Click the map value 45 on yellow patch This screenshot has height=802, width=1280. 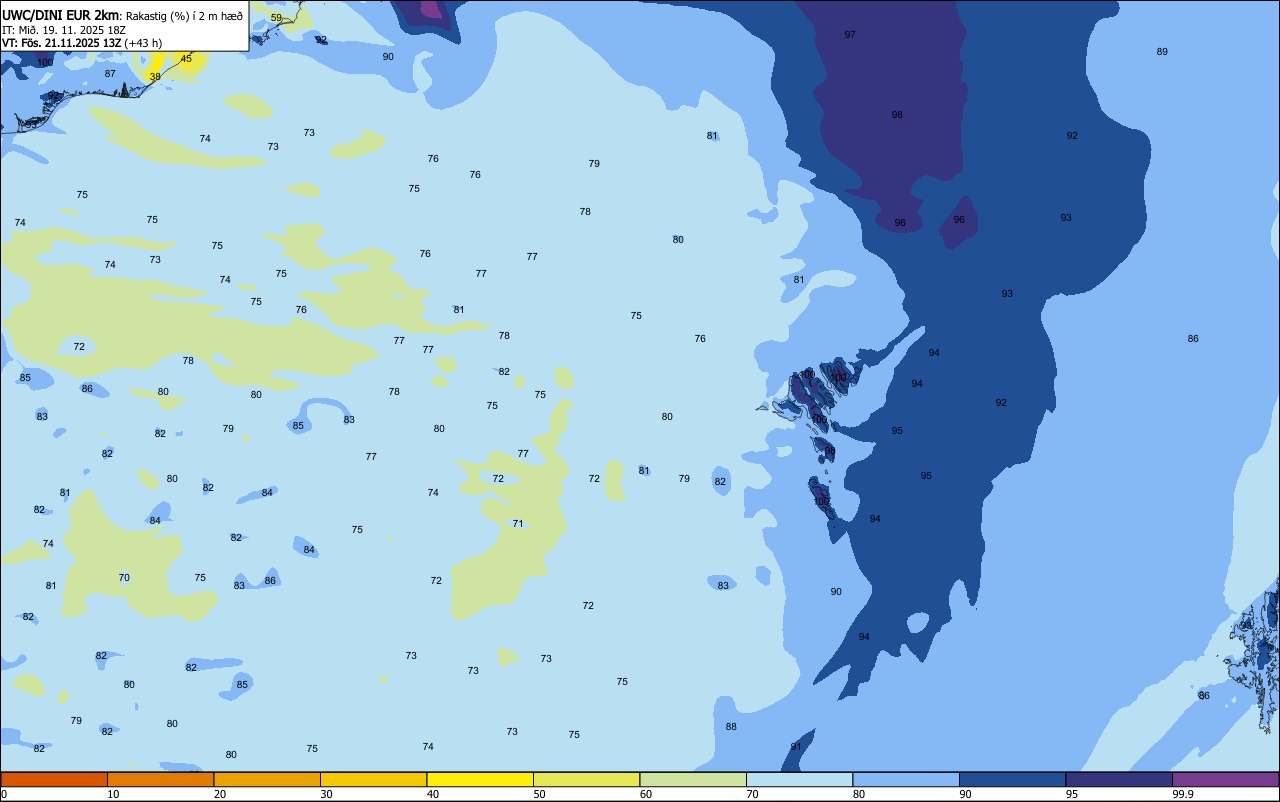(x=186, y=59)
